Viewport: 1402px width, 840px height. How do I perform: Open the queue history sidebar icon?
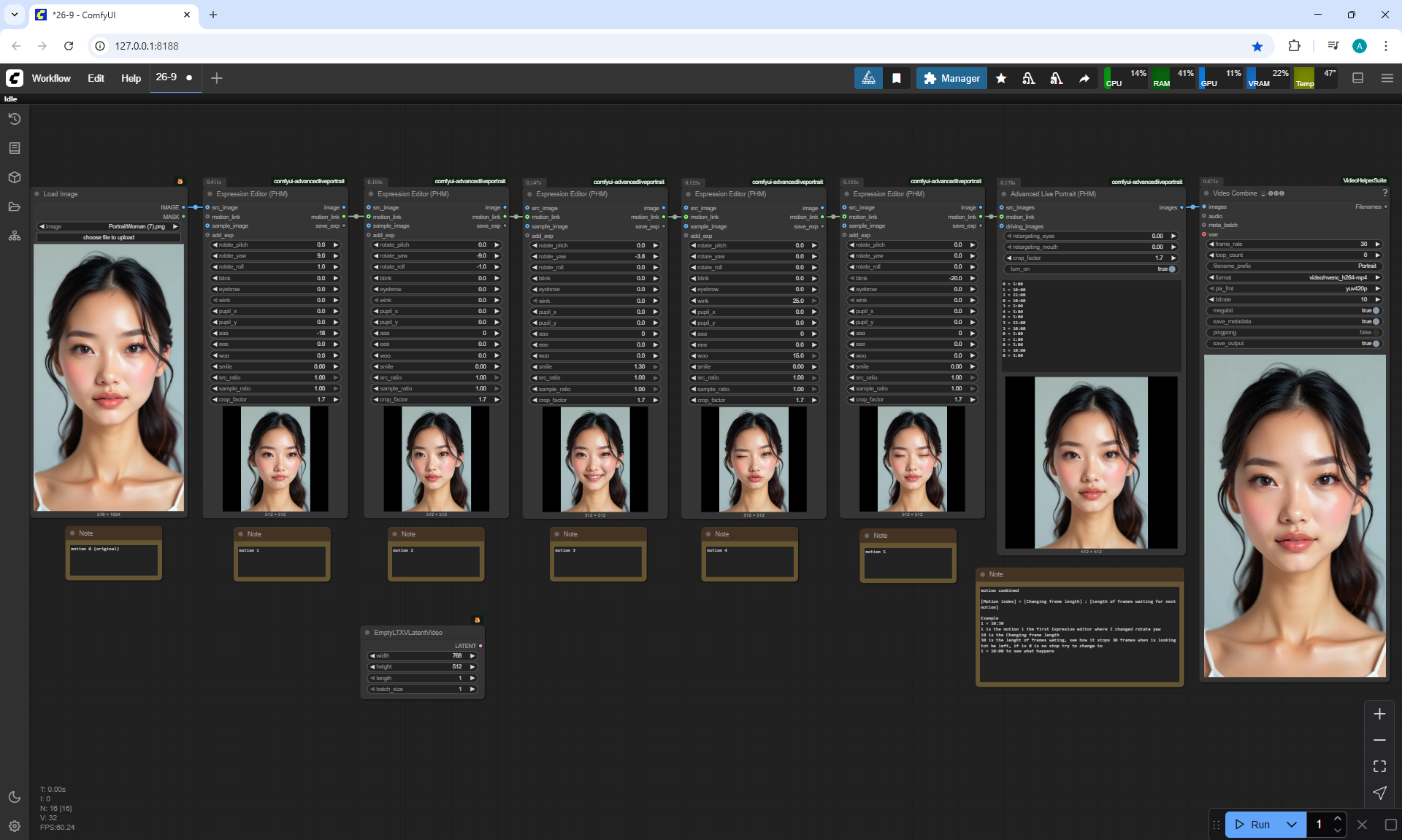(15, 119)
